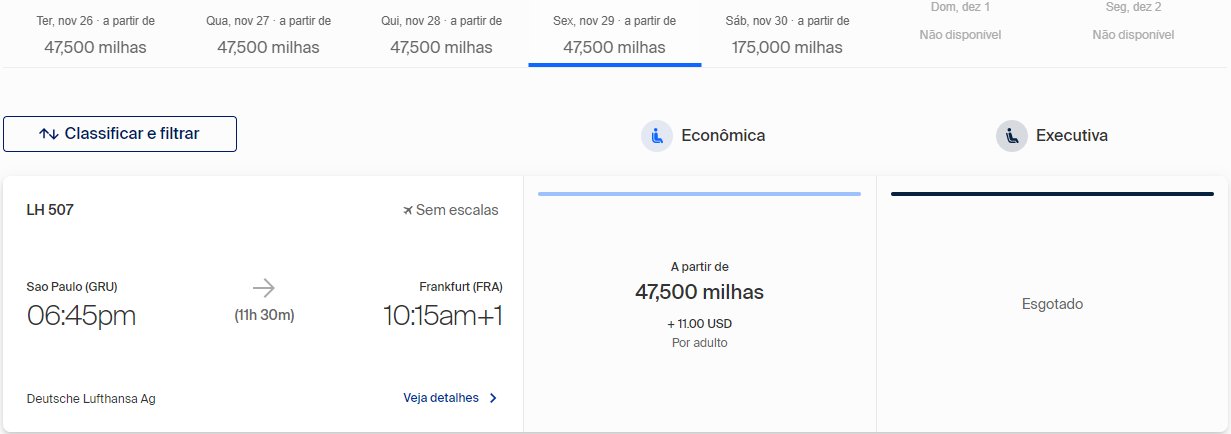1231x434 pixels.
Task: Click the Executiva seat icon
Action: 1012,136
